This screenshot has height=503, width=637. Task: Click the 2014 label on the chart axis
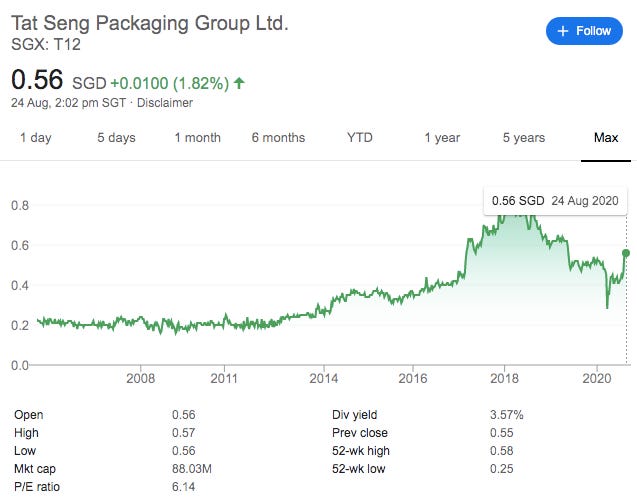pos(324,379)
